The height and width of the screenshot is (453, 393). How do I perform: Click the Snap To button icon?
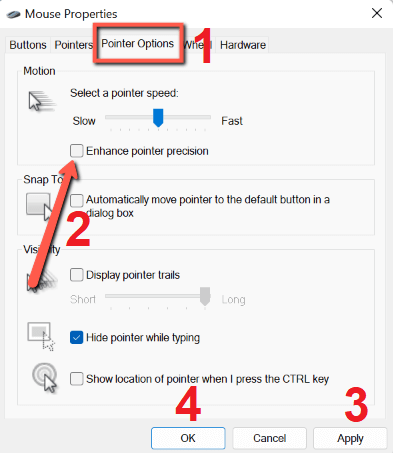click(x=39, y=207)
